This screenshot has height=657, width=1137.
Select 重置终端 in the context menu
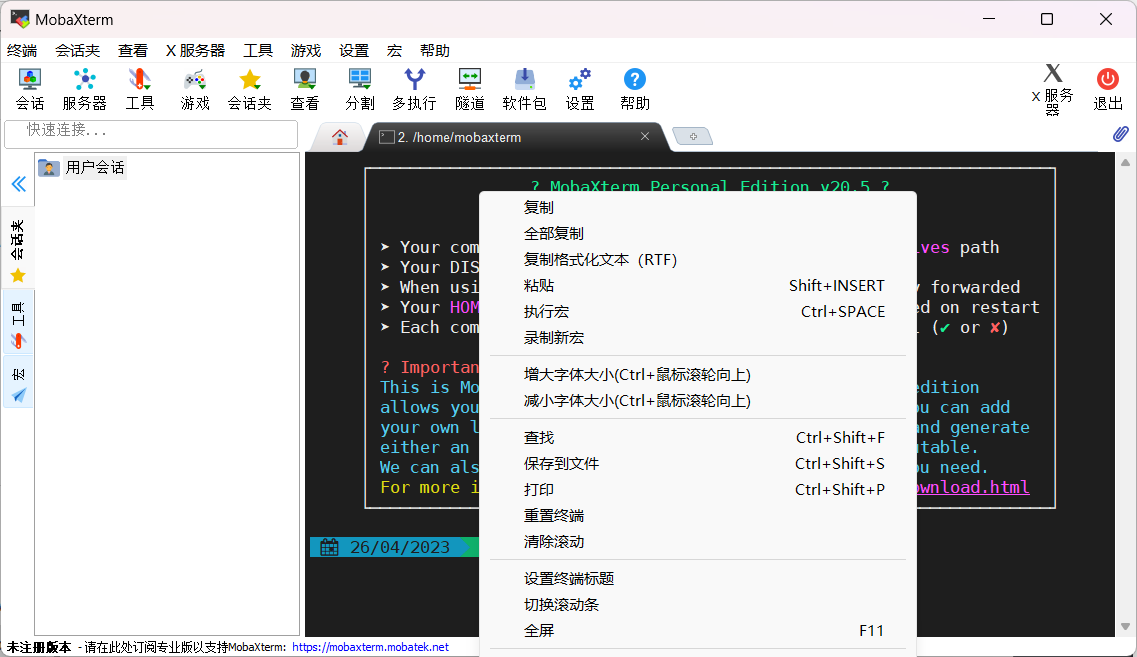coord(698,516)
